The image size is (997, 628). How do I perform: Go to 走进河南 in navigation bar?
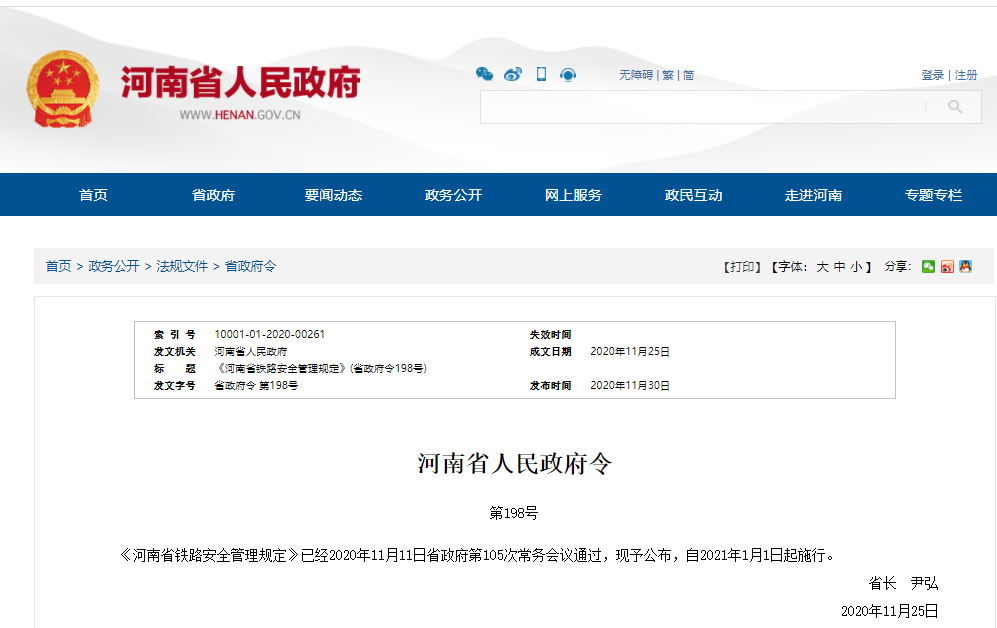[x=813, y=195]
